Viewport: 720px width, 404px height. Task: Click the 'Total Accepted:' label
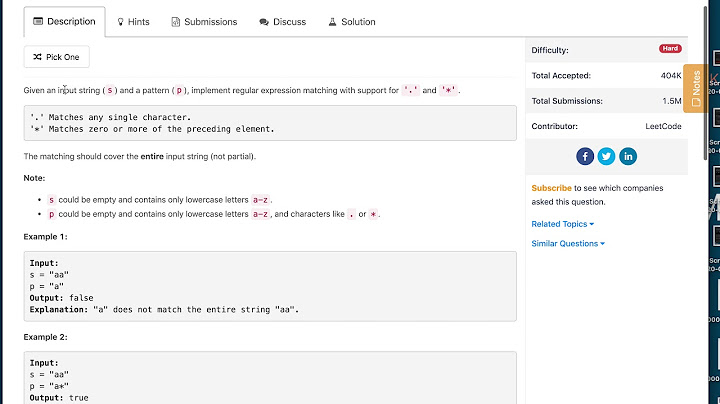pos(561,76)
